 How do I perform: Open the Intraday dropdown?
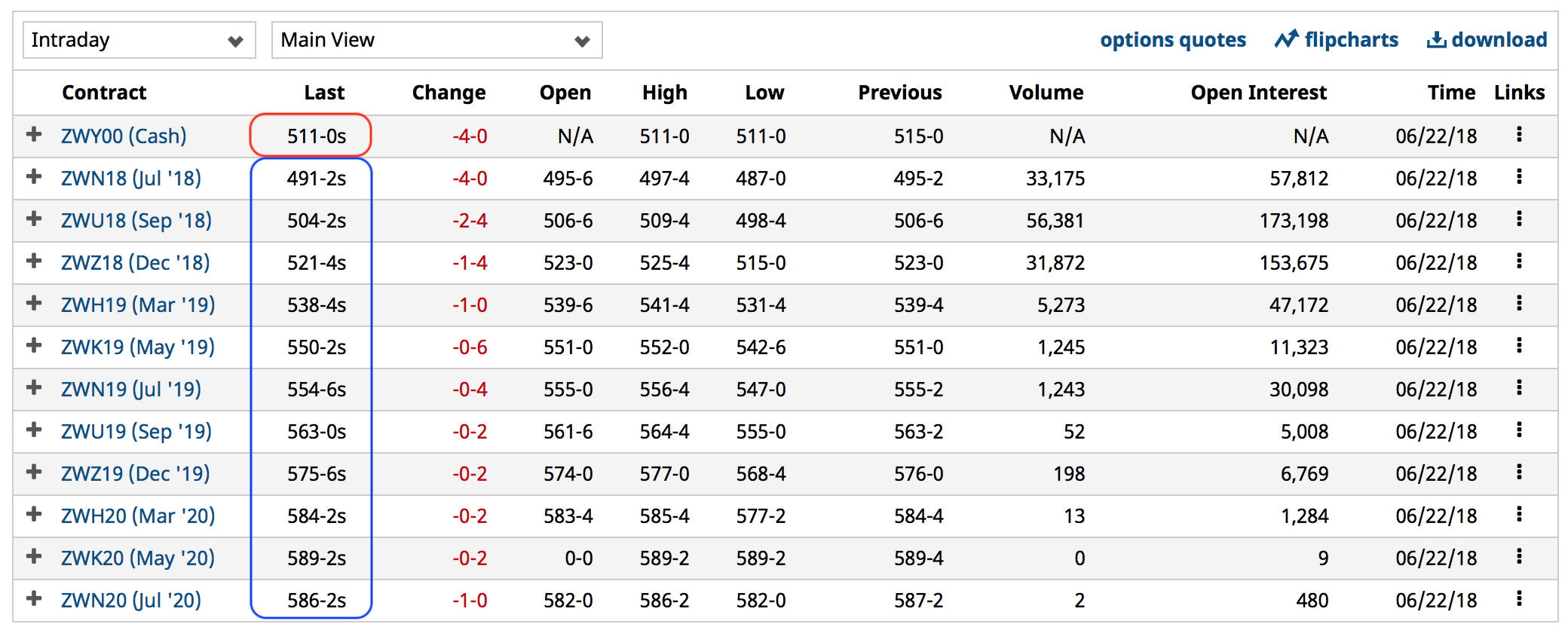coord(139,40)
